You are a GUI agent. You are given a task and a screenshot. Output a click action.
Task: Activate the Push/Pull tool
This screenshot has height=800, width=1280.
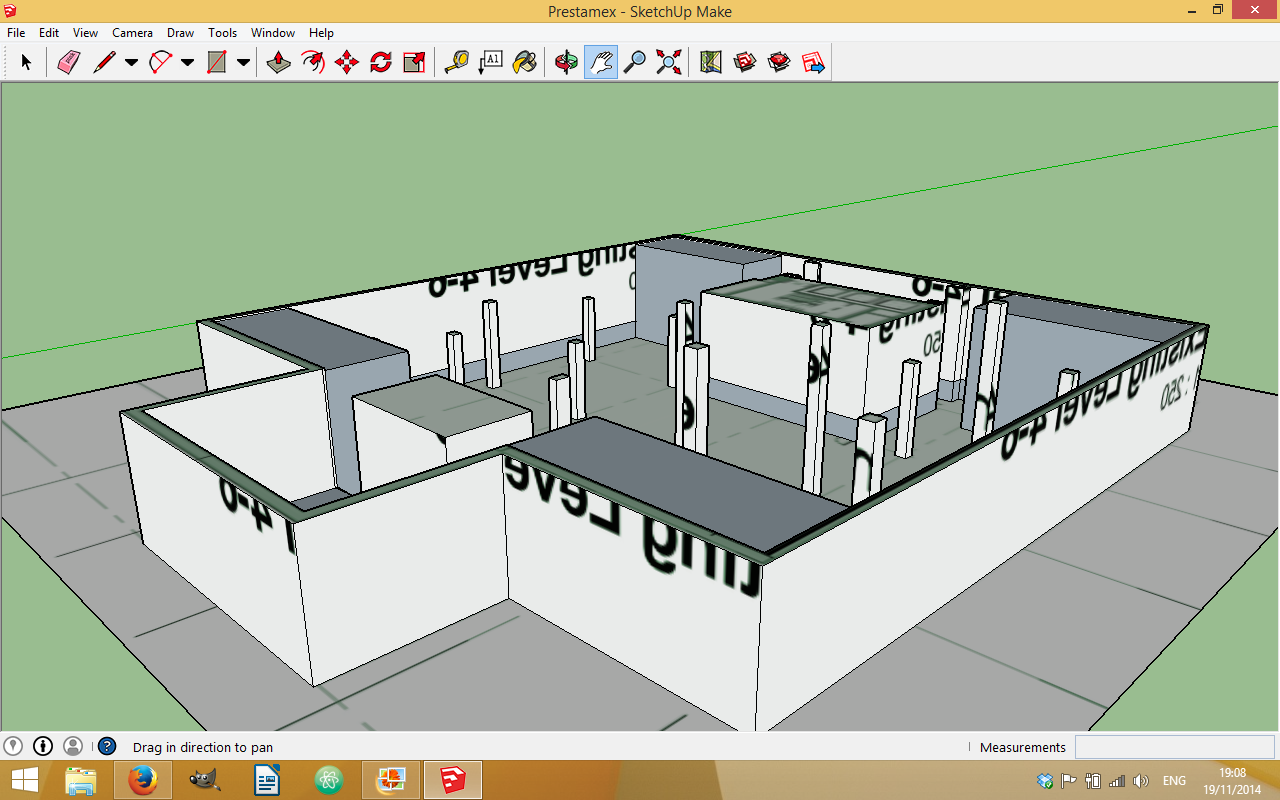pos(279,63)
